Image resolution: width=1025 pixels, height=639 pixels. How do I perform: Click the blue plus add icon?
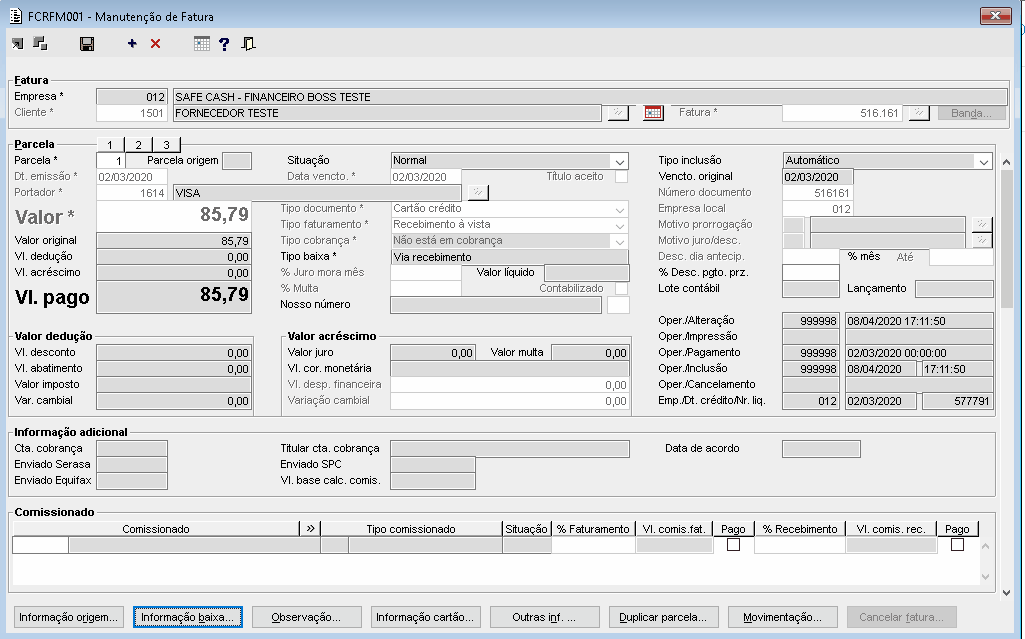click(x=132, y=44)
